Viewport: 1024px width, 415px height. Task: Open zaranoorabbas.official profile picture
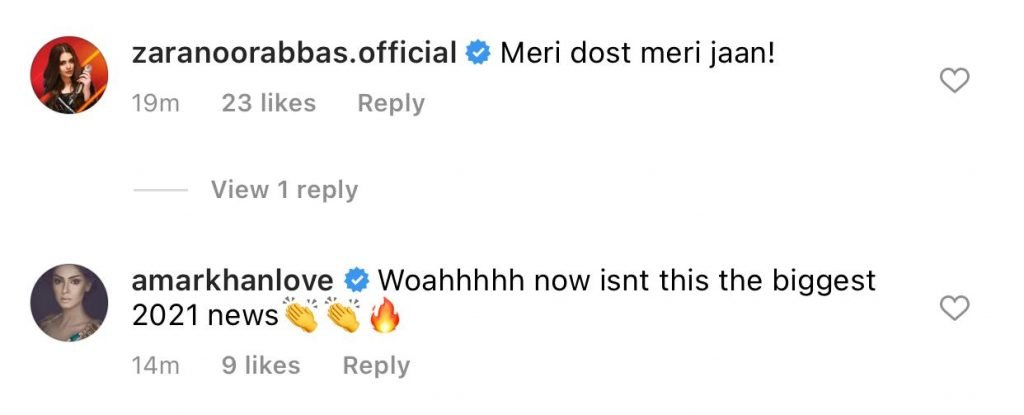tap(69, 75)
